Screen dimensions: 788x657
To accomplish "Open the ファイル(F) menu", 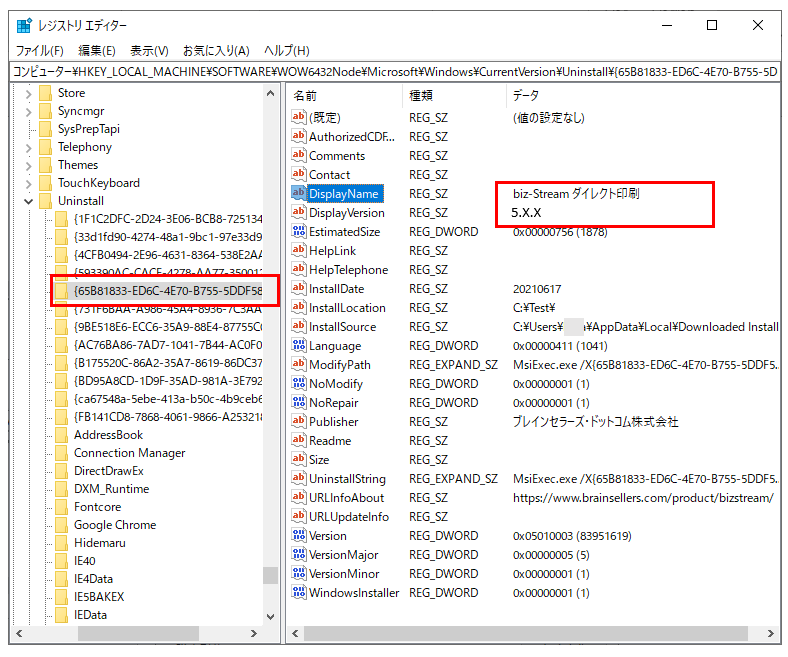I will point(39,51).
